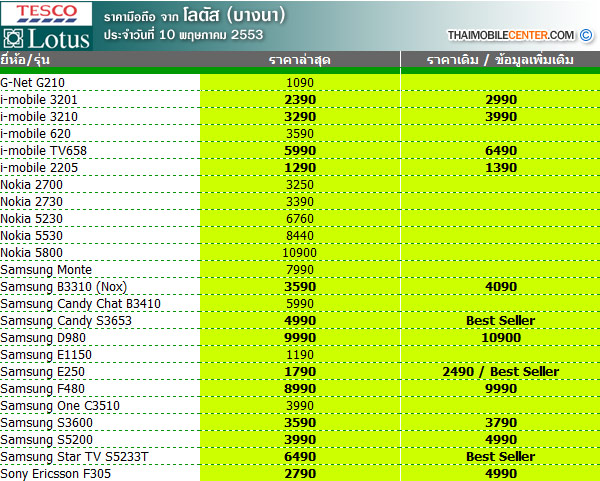Open the THAIMOBILECENTER.COM link

pyautogui.click(x=511, y=36)
